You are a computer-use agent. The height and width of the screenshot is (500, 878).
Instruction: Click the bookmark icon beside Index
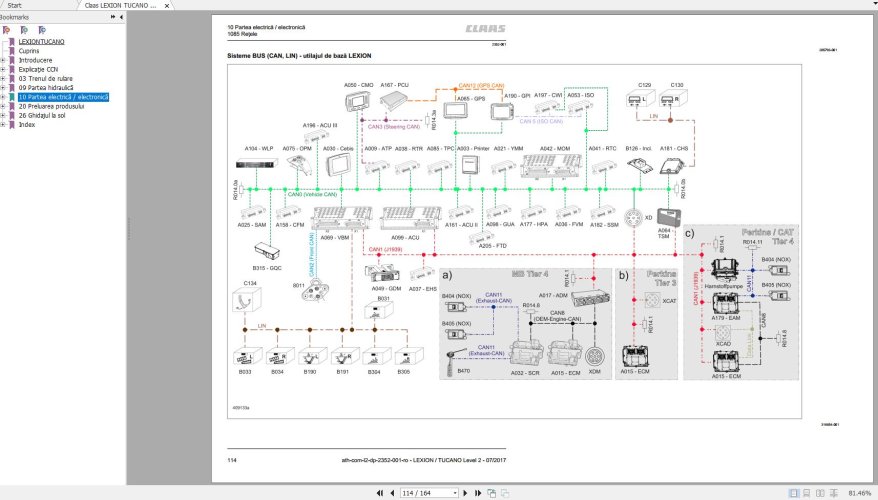pos(12,125)
